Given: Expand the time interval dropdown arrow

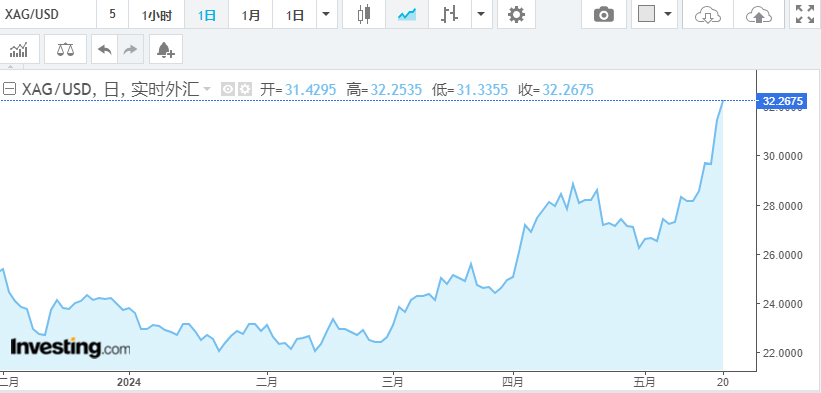Looking at the screenshot, I should coord(326,14).
